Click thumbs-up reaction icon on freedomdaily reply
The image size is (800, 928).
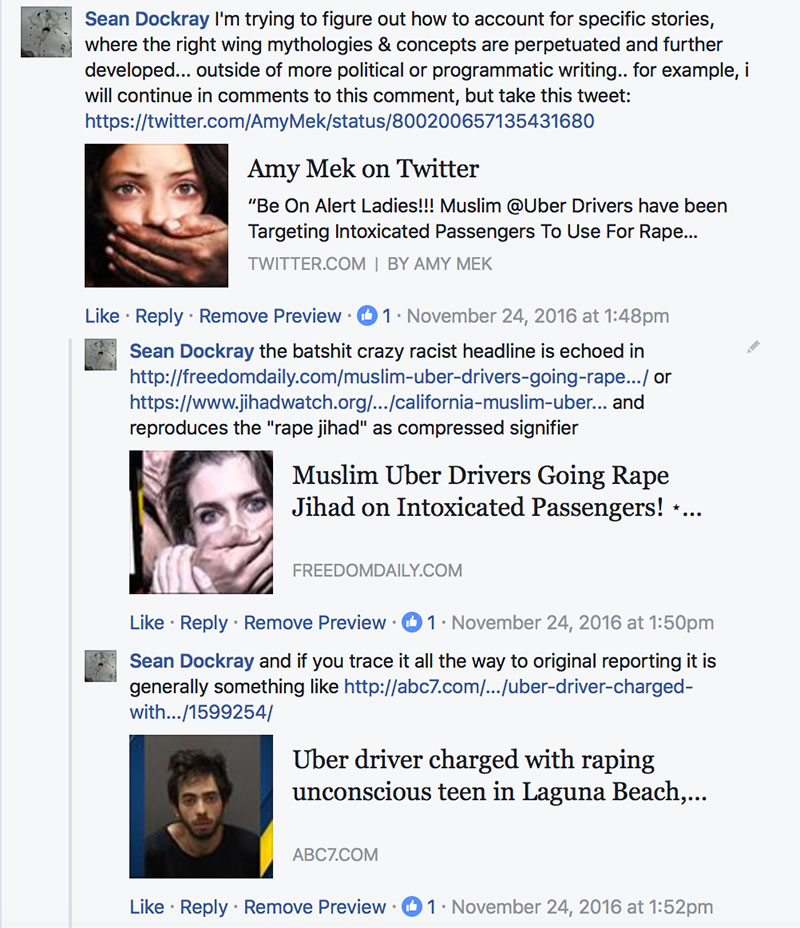pyautogui.click(x=412, y=623)
